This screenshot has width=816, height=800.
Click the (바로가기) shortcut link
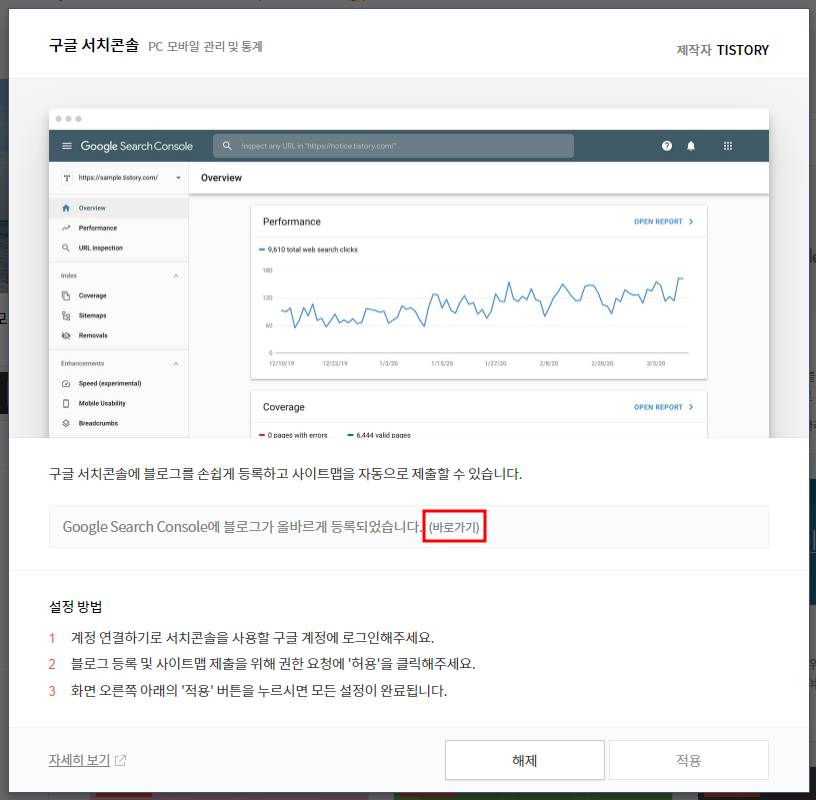[454, 527]
